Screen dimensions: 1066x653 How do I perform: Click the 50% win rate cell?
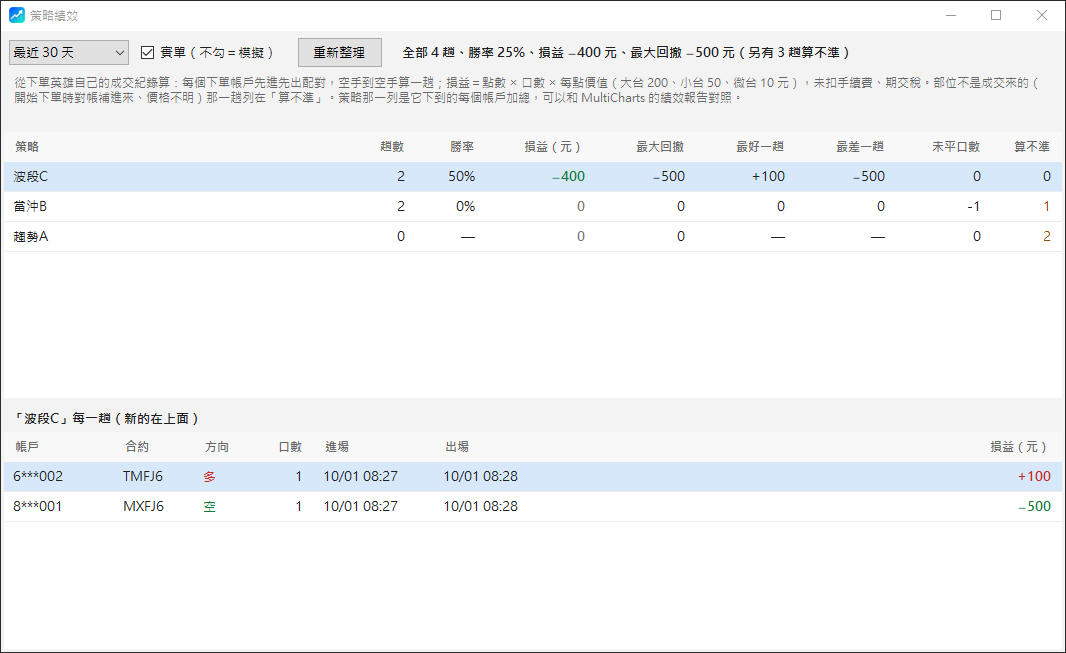click(462, 177)
